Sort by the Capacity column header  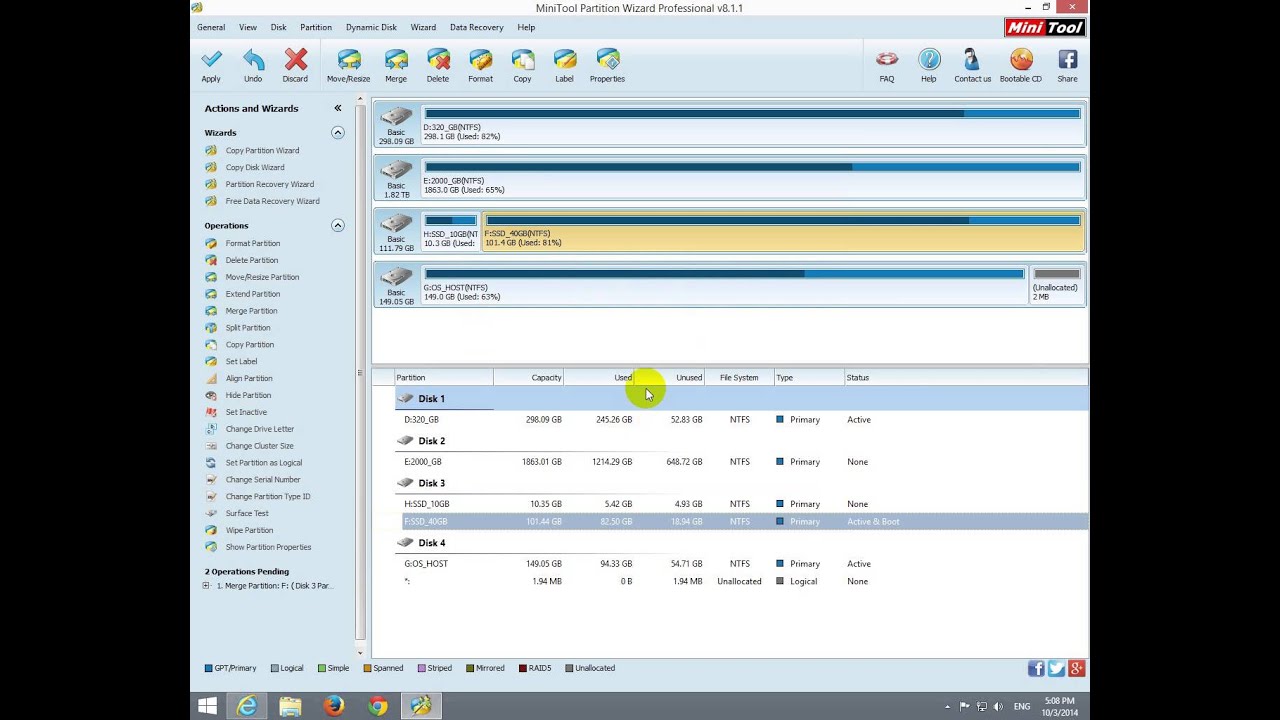529,378
